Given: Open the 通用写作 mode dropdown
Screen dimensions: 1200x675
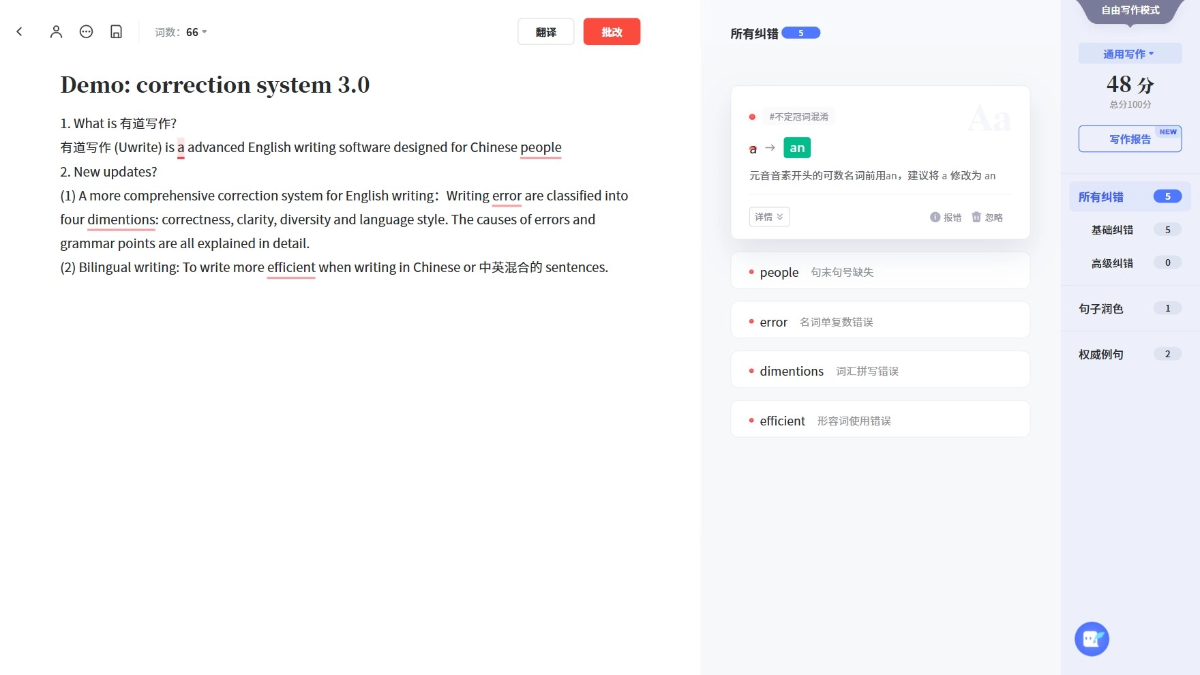Looking at the screenshot, I should click(1128, 54).
